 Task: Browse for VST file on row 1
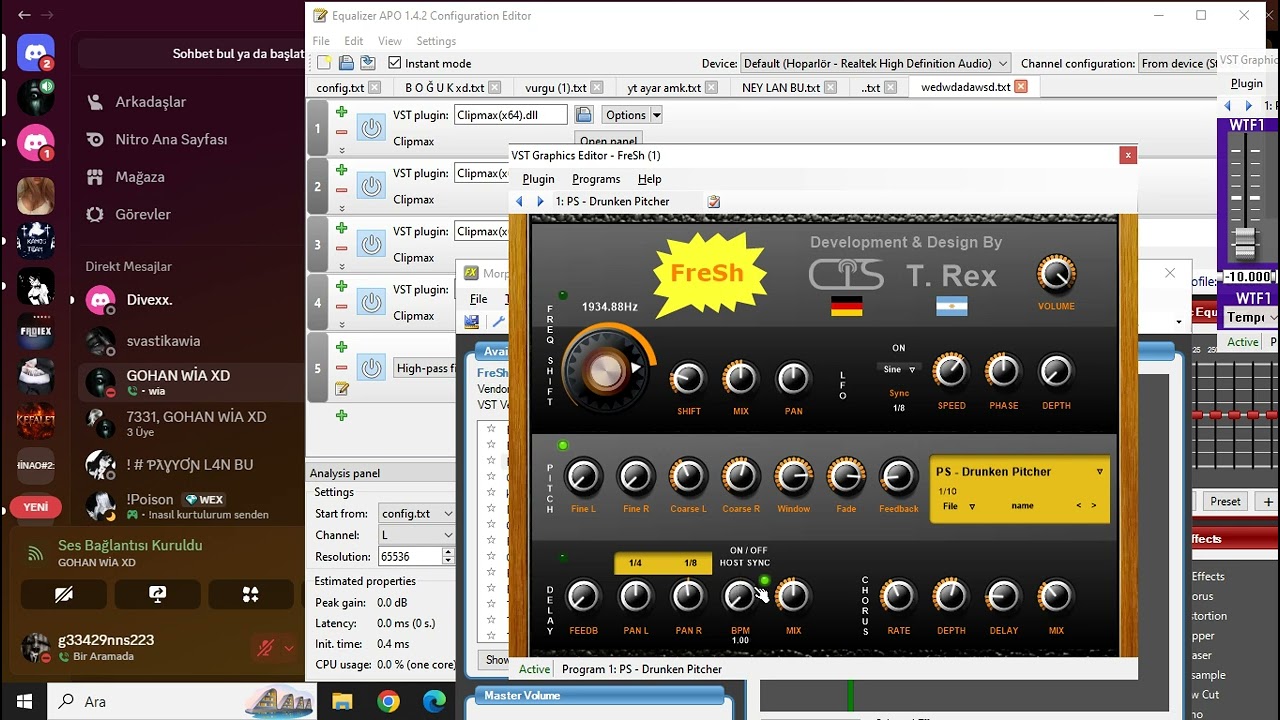point(584,115)
